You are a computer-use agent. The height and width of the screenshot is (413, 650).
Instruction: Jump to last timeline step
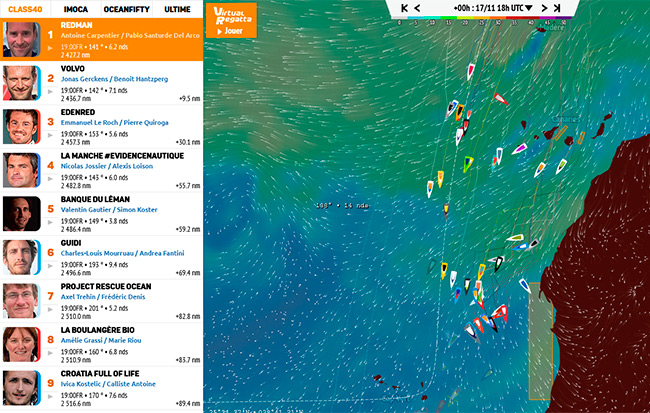tap(557, 8)
